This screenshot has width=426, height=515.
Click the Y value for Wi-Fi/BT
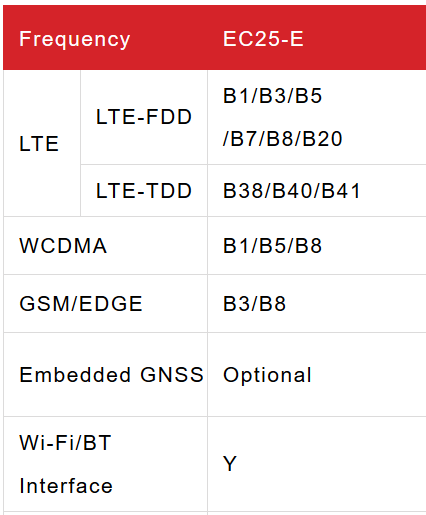(x=230, y=464)
